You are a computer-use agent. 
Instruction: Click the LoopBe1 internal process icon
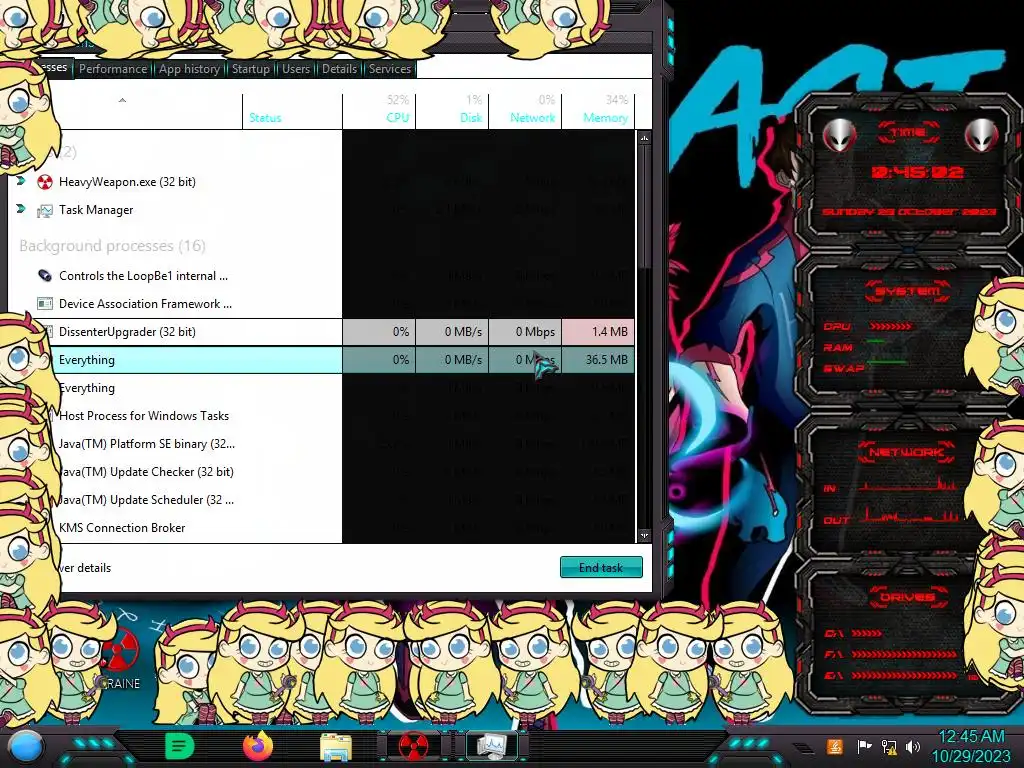(x=44, y=276)
